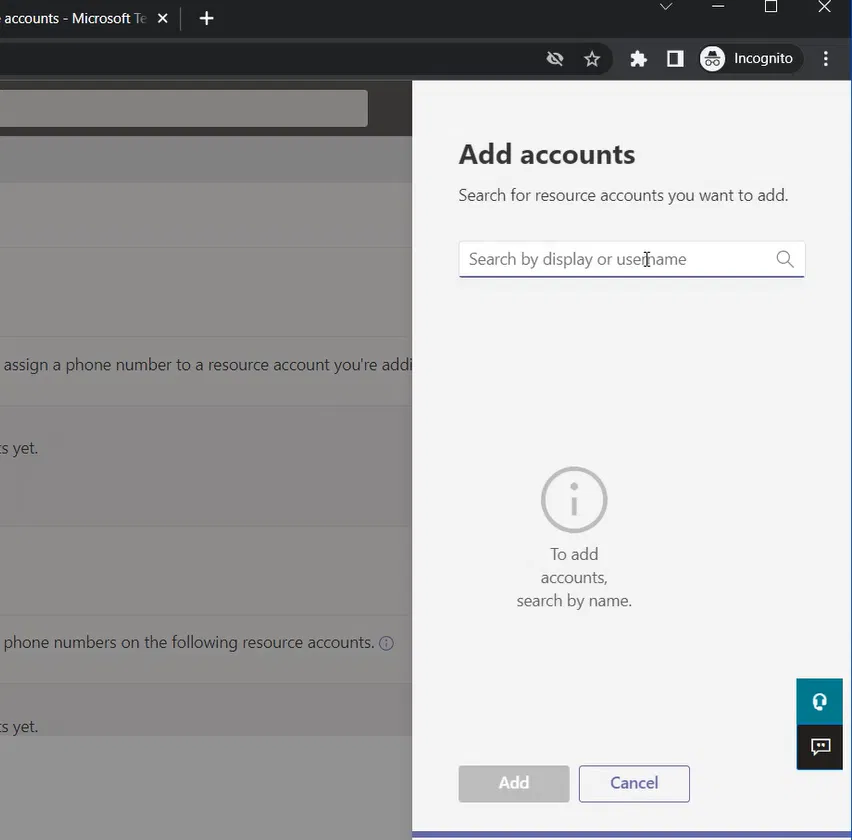Click the dimmed search bar behind the panel

[180, 108]
